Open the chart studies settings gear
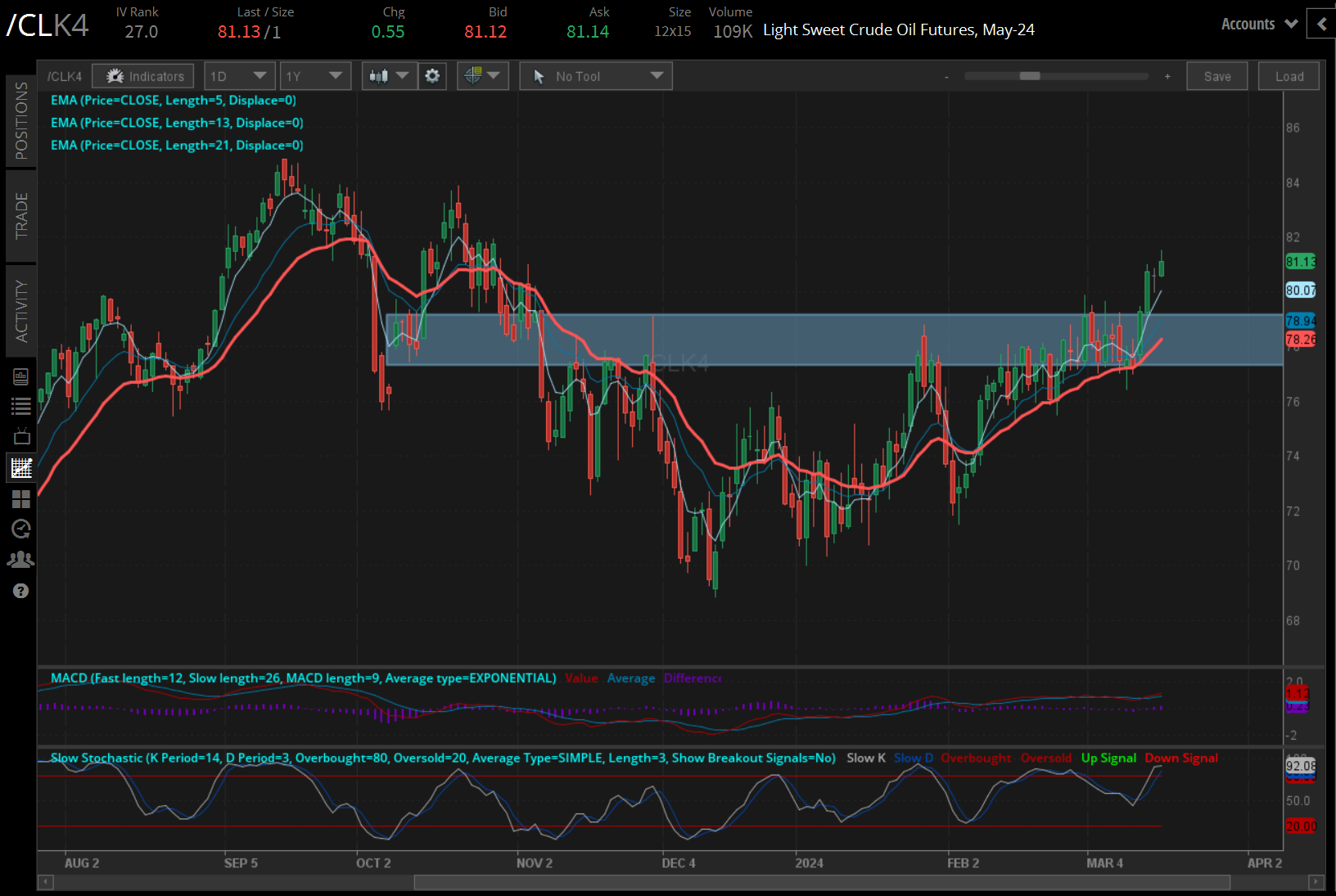 pyautogui.click(x=432, y=75)
